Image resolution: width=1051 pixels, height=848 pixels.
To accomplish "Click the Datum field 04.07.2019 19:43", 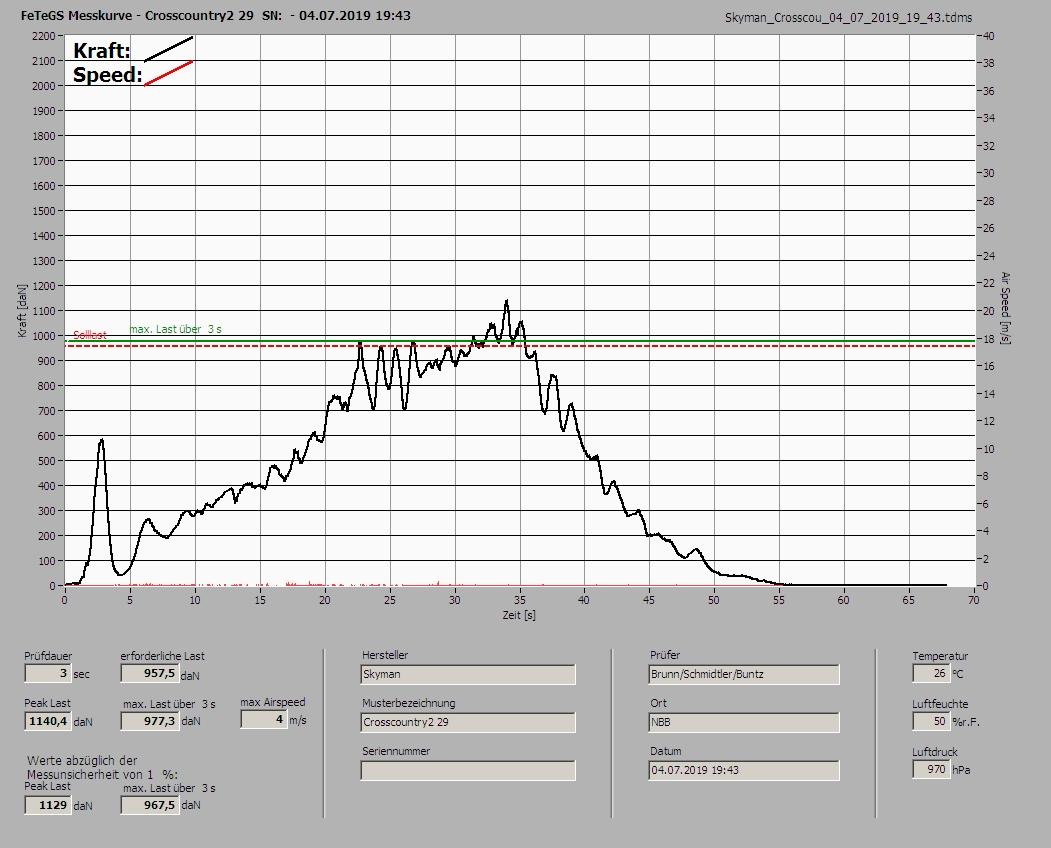I will coord(744,770).
